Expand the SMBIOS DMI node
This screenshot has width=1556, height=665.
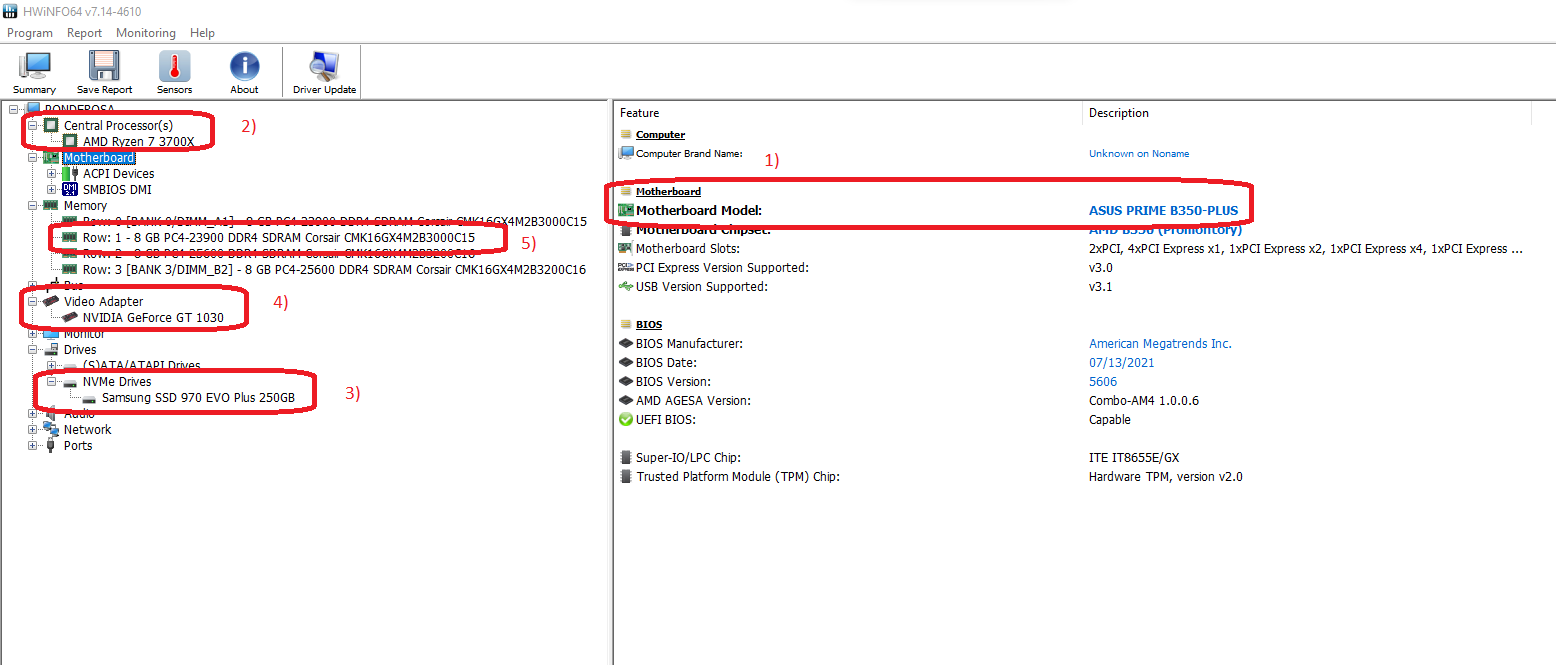tap(52, 189)
